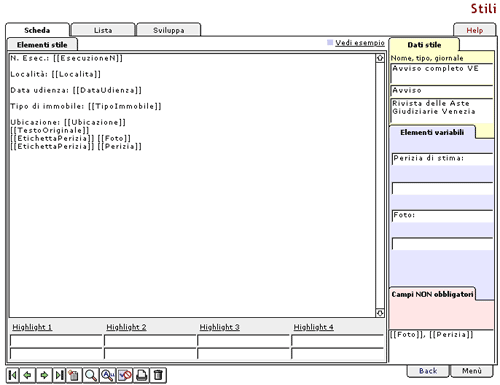Screen dimensions: 500x385
Task: Open the Sviluppa tab
Action: 169,30
